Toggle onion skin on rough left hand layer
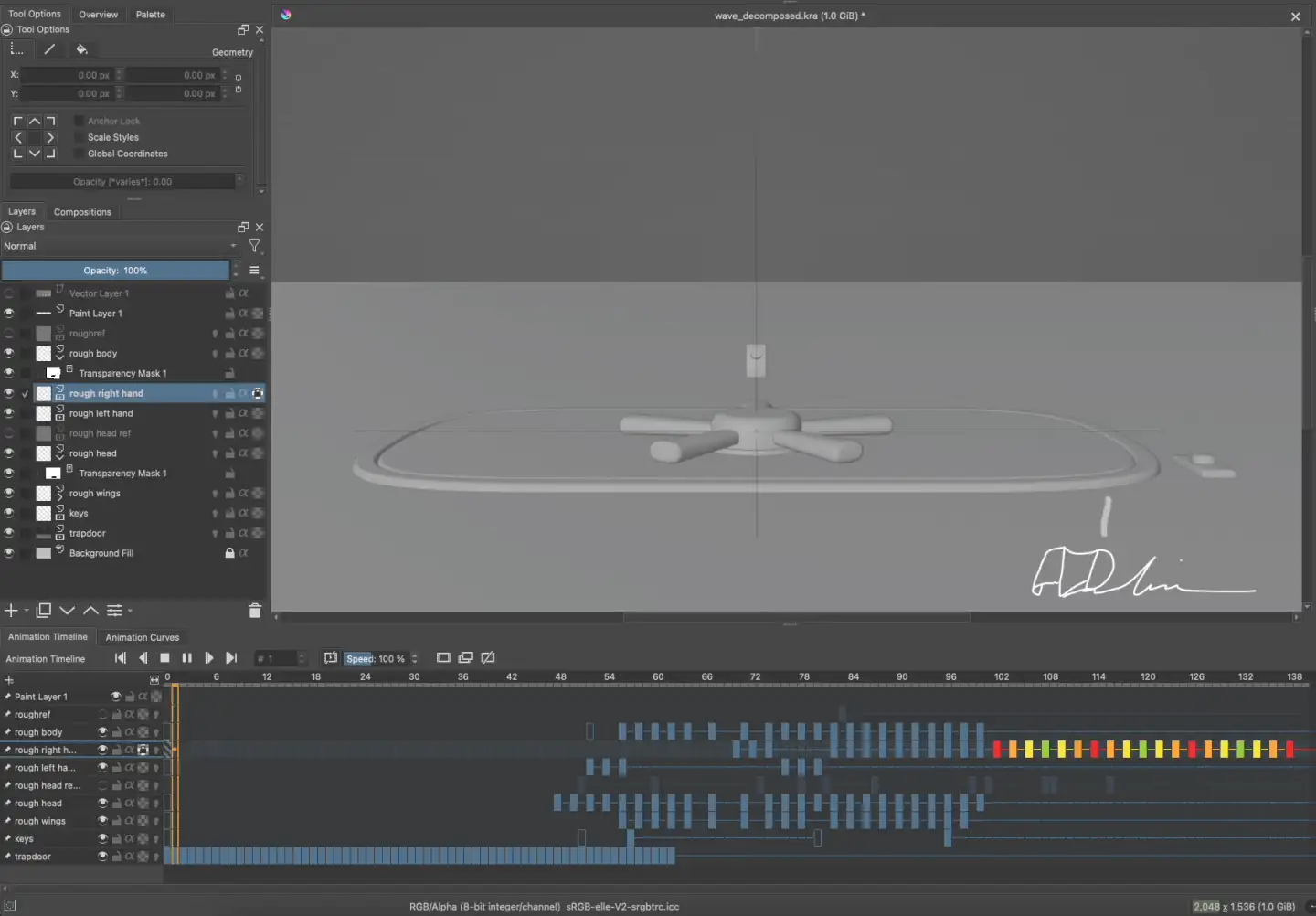Viewport: 1316px width, 916px height. point(216,413)
